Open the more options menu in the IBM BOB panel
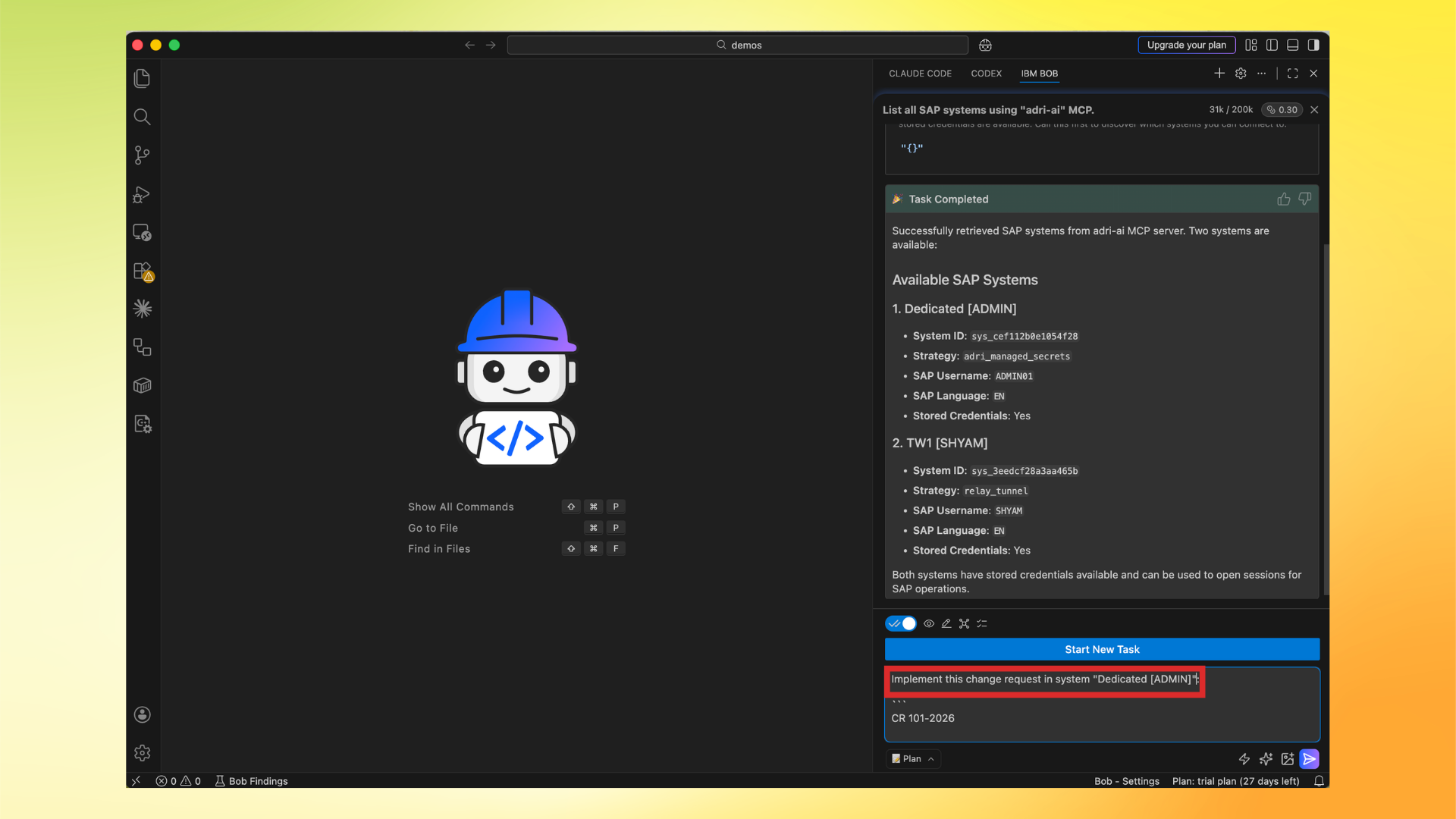 pos(1261,74)
